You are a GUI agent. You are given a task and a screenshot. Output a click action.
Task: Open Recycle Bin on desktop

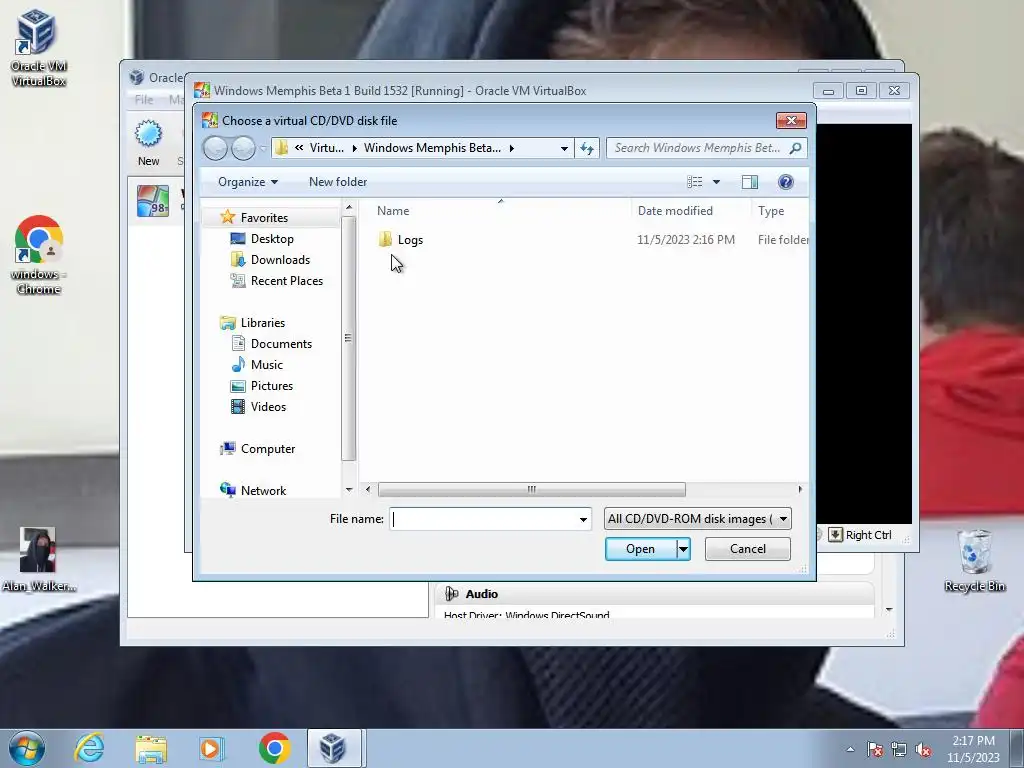[x=974, y=561]
